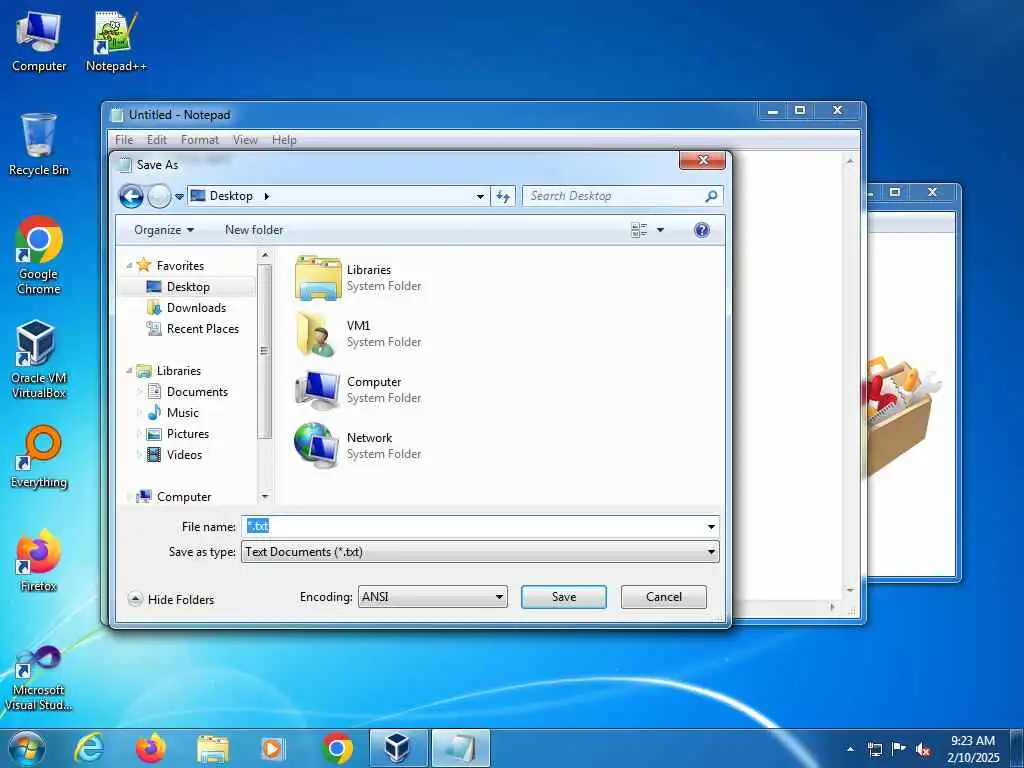Select Downloads under Favorites
Image resolution: width=1024 pixels, height=768 pixels.
(196, 308)
